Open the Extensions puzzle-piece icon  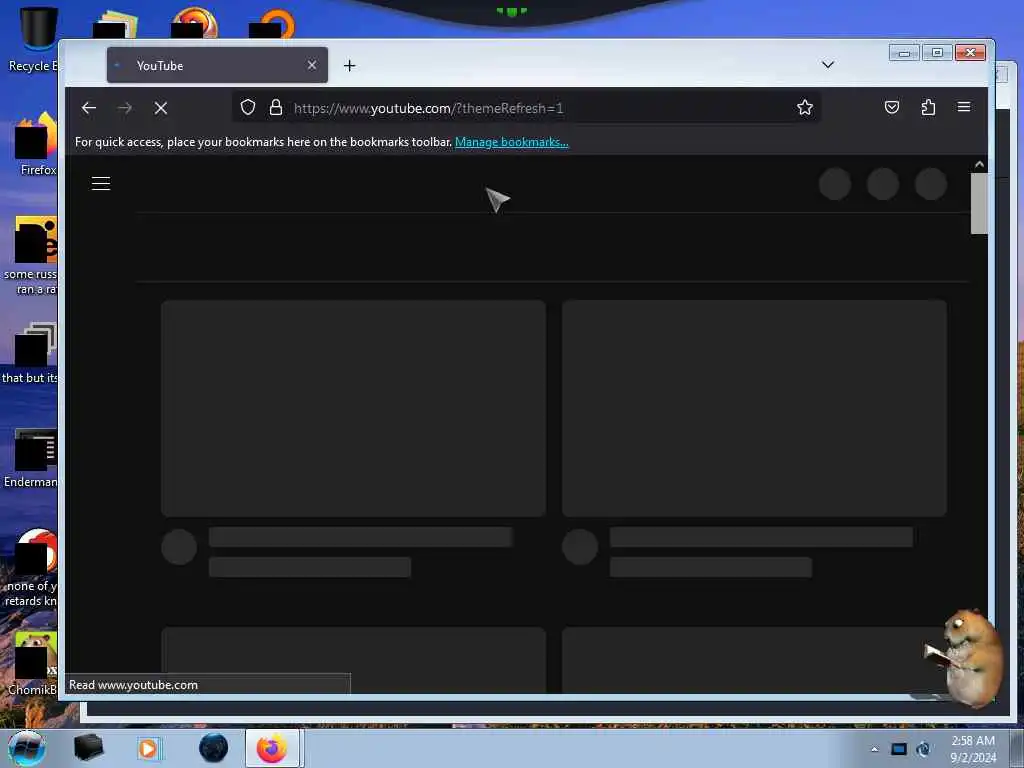click(928, 107)
